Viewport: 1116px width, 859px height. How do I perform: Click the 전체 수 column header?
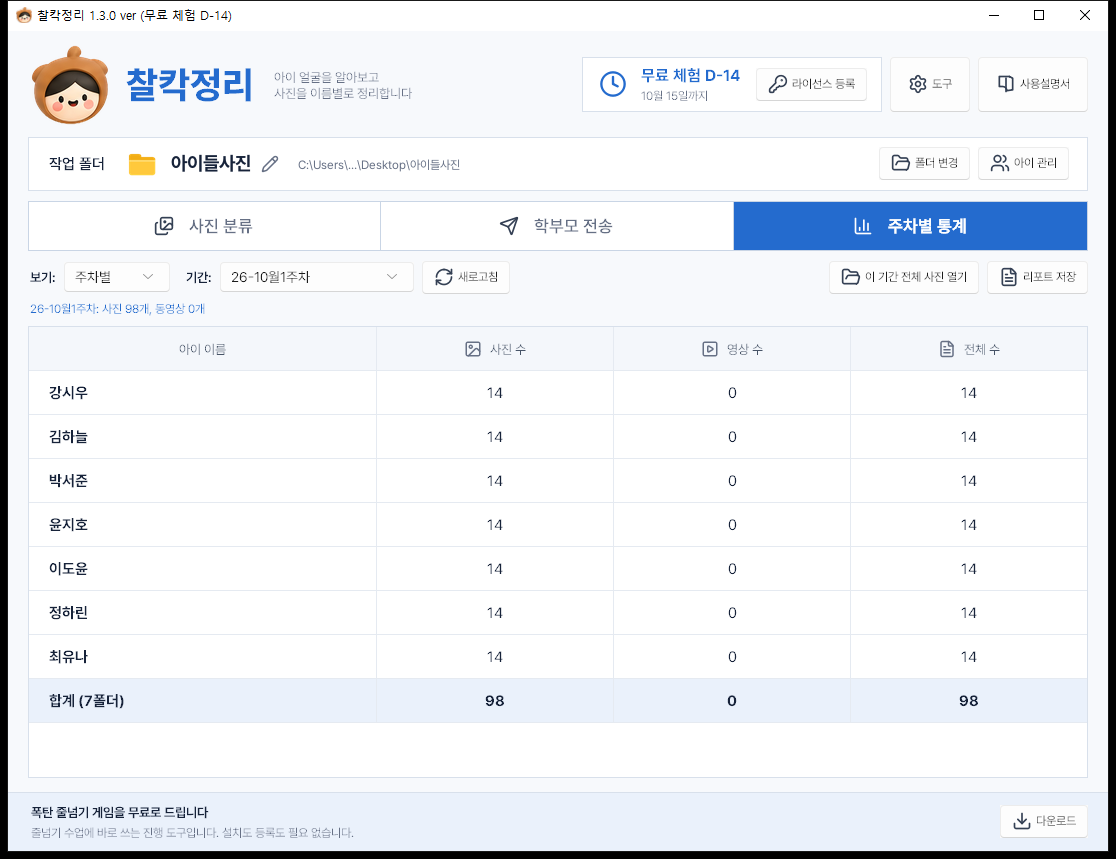(969, 349)
